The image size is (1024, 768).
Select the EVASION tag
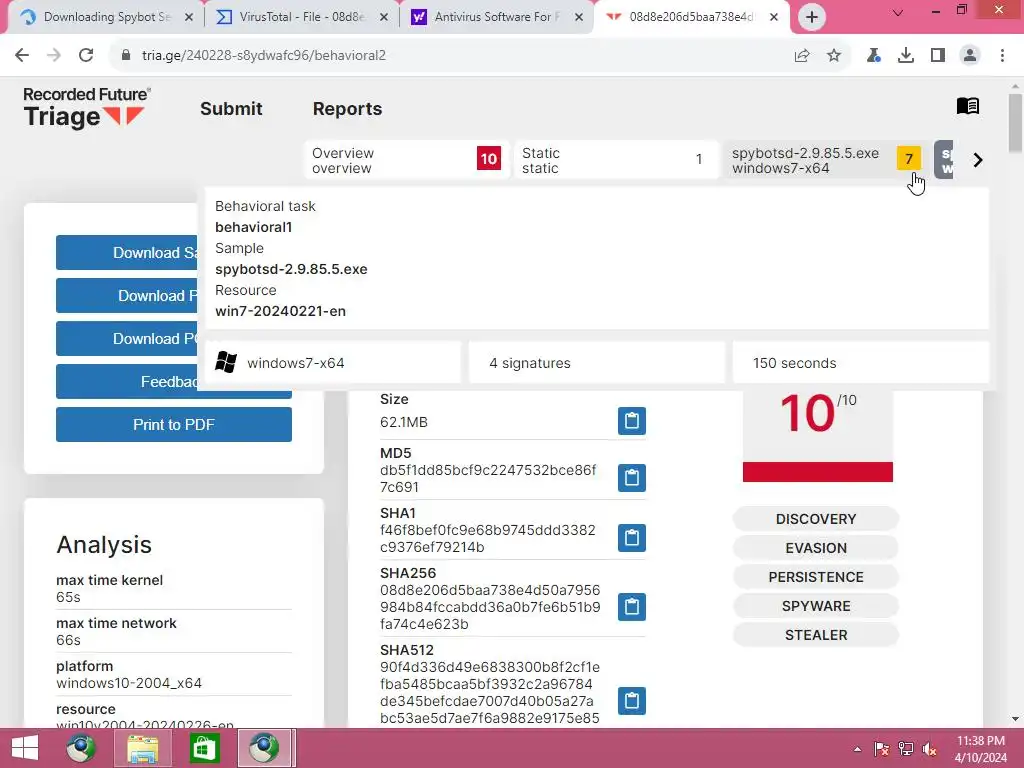pyautogui.click(x=816, y=548)
